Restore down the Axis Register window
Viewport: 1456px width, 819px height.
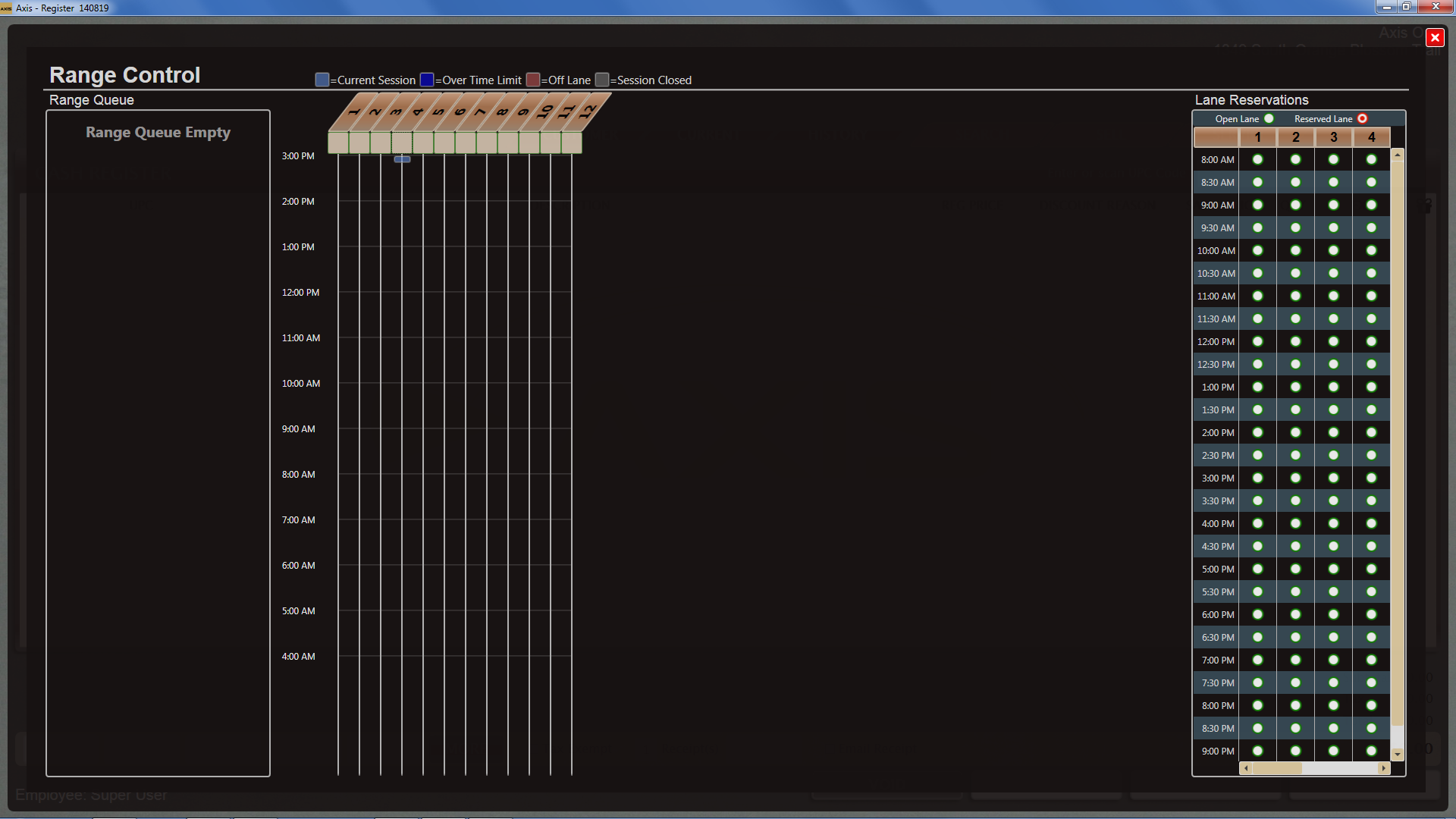click(x=1406, y=7)
